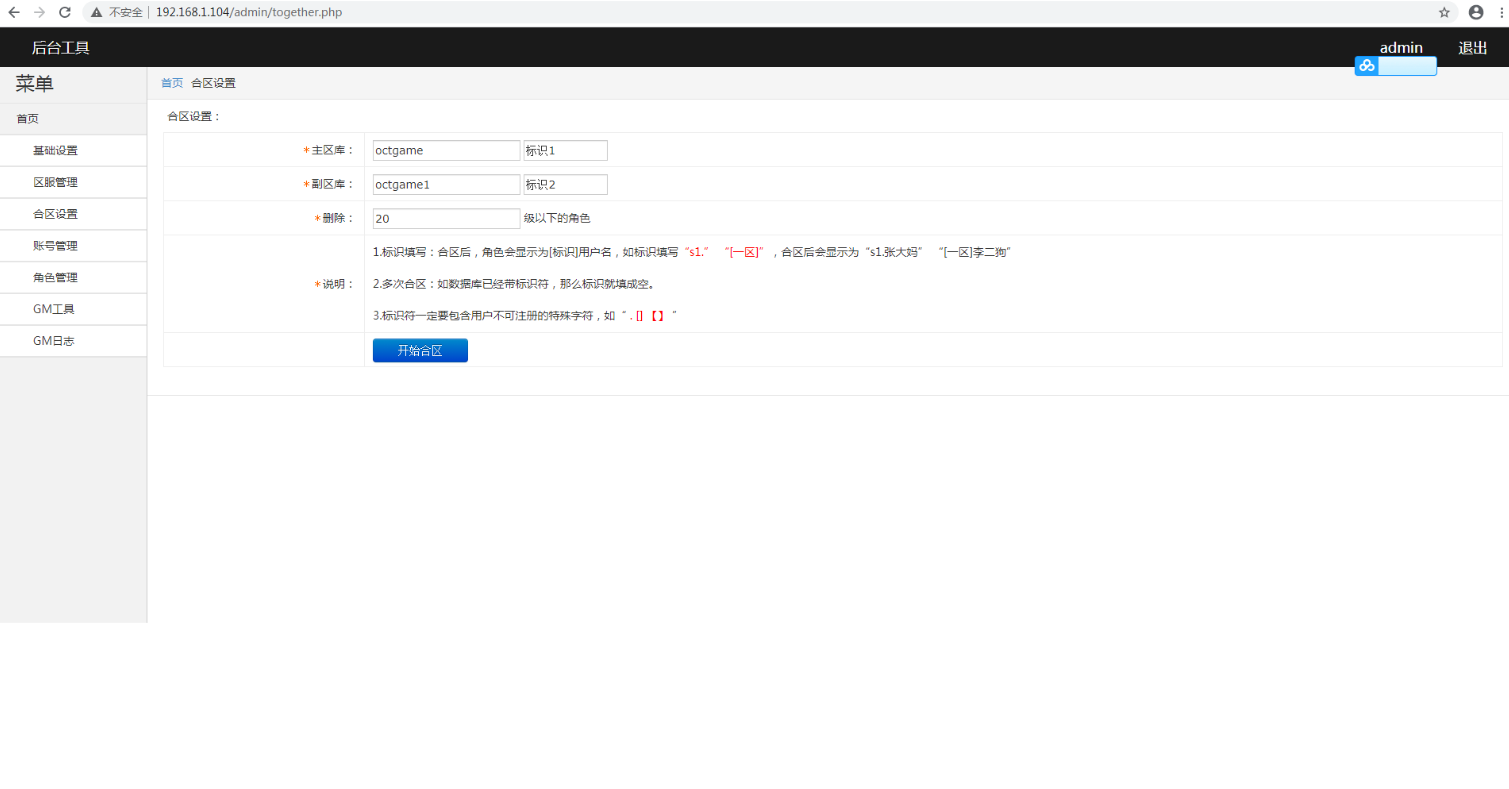Click the 退出 logout link
The width and height of the screenshot is (1509, 789).
pyautogui.click(x=1471, y=47)
